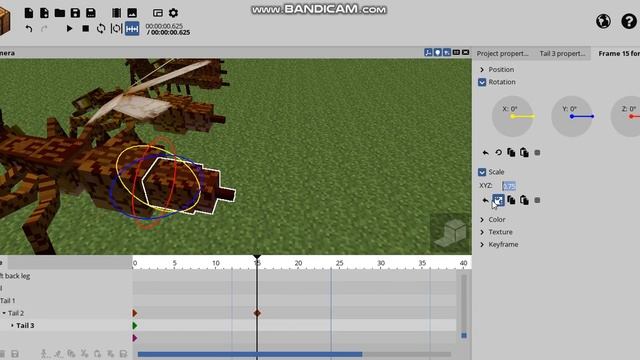The height and width of the screenshot is (360, 640).
Task: Click the page-with-plus import asset icon
Action: [x=44, y=13]
